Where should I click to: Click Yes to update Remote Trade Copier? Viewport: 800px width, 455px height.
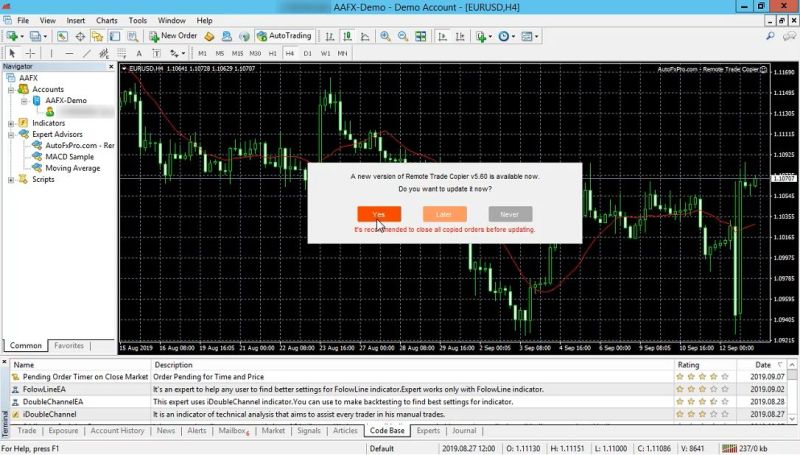coord(379,214)
